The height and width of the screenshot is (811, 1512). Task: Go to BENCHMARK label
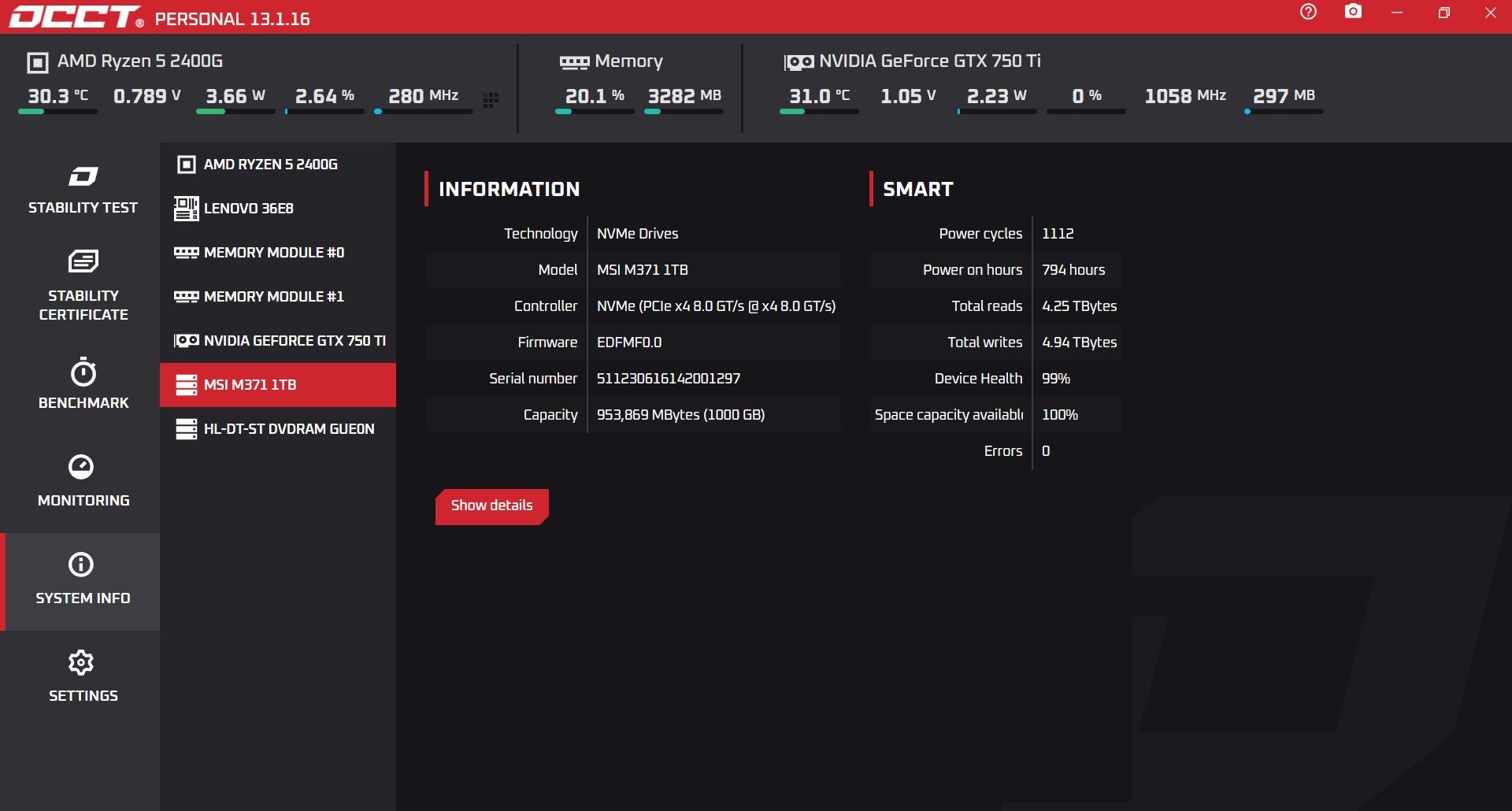click(83, 403)
